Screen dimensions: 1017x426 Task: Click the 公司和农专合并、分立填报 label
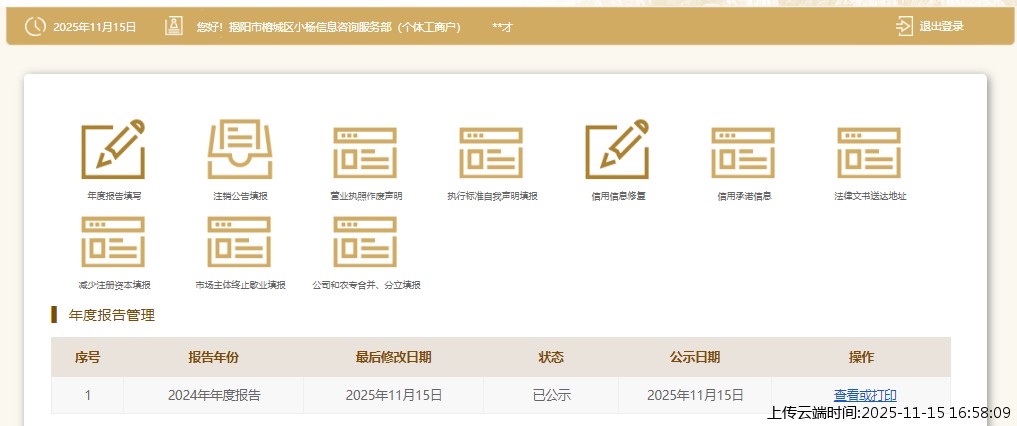pyautogui.click(x=366, y=285)
